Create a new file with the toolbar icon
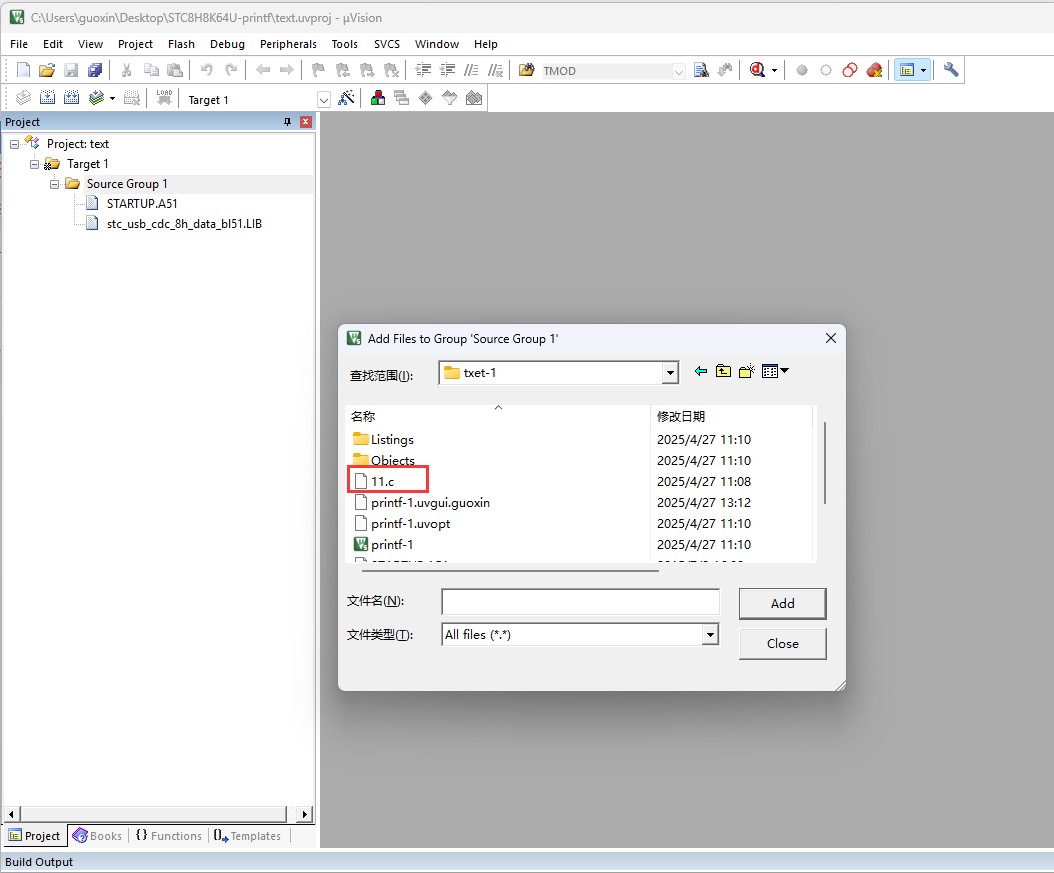The width and height of the screenshot is (1054, 873). coord(23,71)
